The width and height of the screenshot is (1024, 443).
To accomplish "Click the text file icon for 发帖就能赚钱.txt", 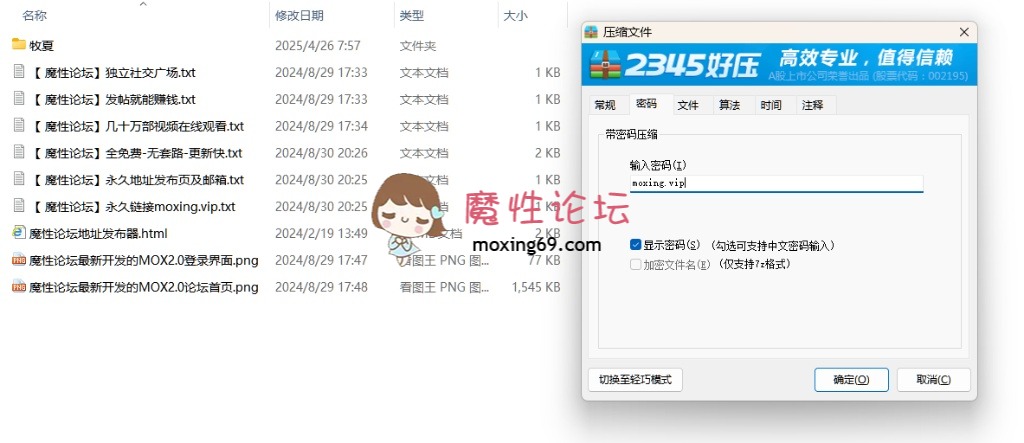I will pyautogui.click(x=19, y=99).
